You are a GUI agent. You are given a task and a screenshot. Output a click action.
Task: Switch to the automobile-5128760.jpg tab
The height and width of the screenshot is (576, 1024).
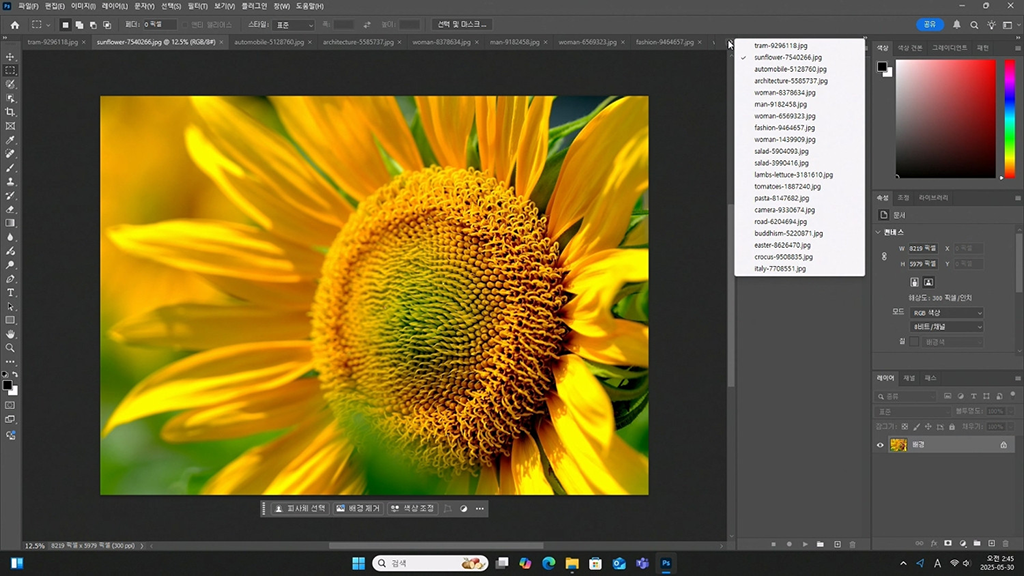[x=265, y=42]
